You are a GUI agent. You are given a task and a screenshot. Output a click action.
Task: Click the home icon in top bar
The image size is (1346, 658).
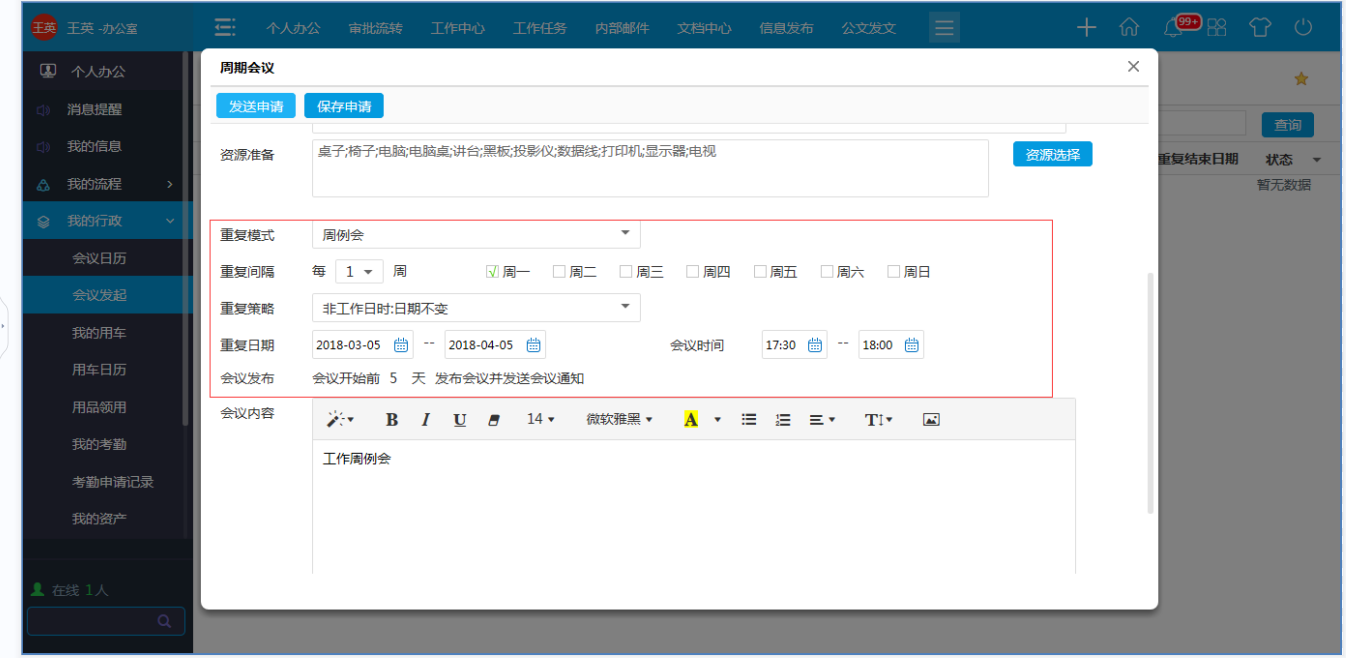click(1129, 28)
